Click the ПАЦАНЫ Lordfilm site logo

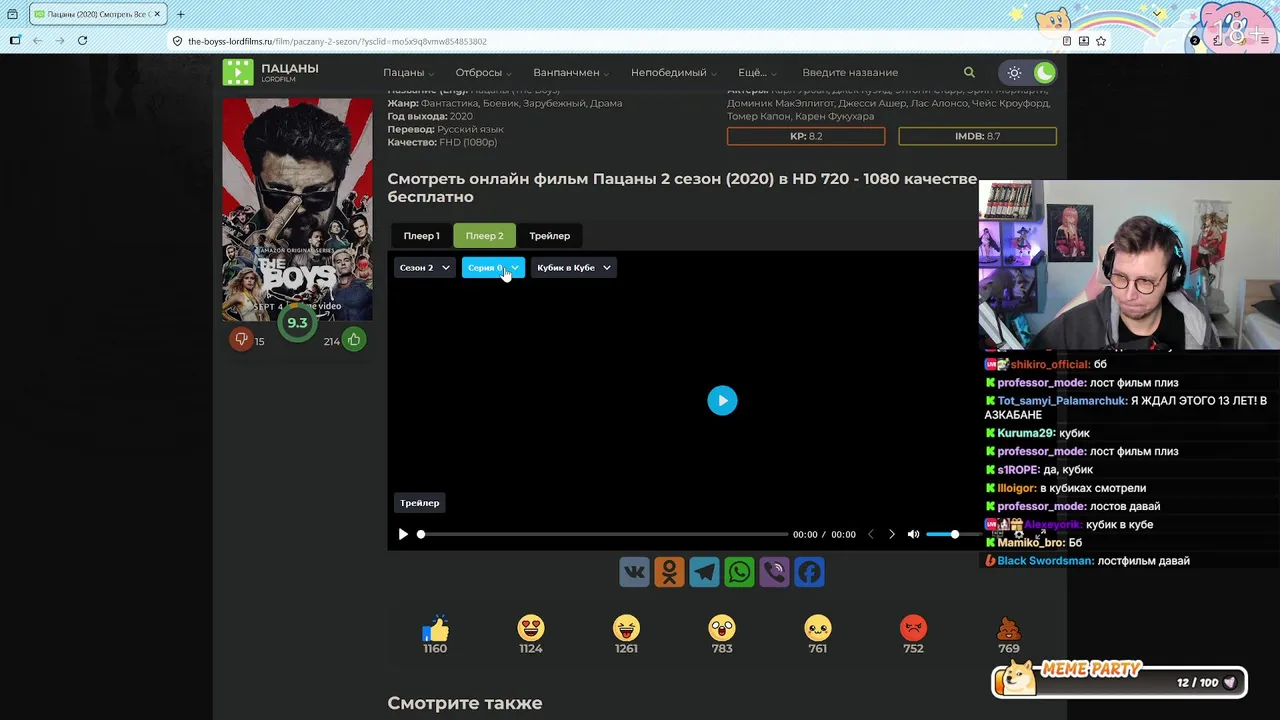pyautogui.click(x=271, y=72)
